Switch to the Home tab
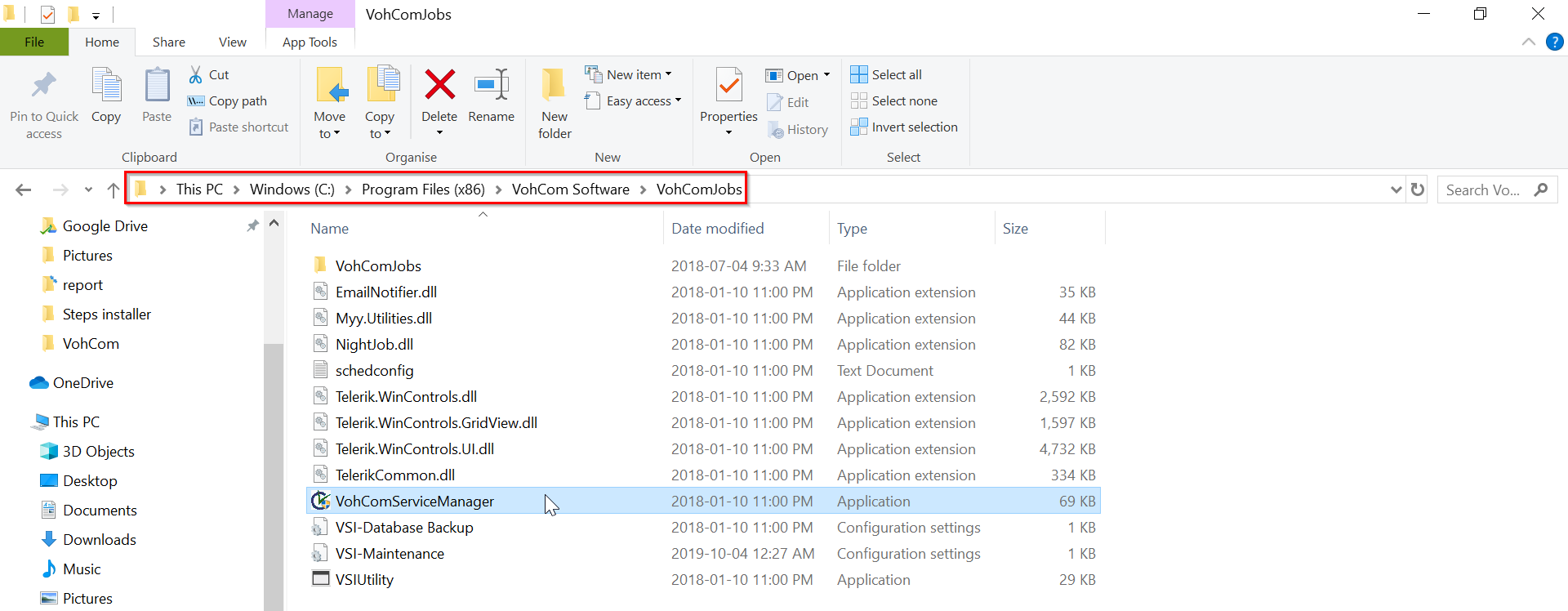Screen dimensions: 1568x611 pos(102,42)
